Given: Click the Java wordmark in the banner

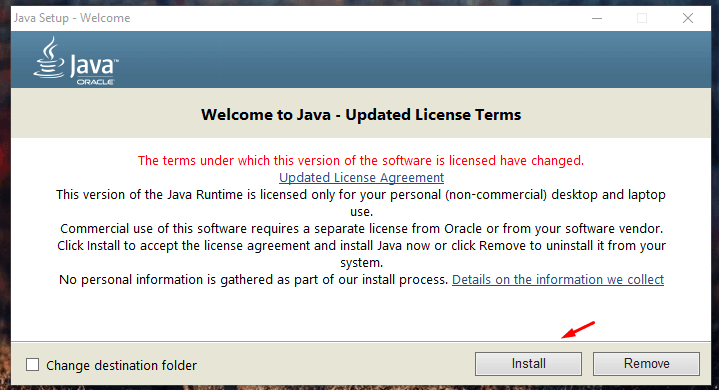Looking at the screenshot, I should [94, 66].
